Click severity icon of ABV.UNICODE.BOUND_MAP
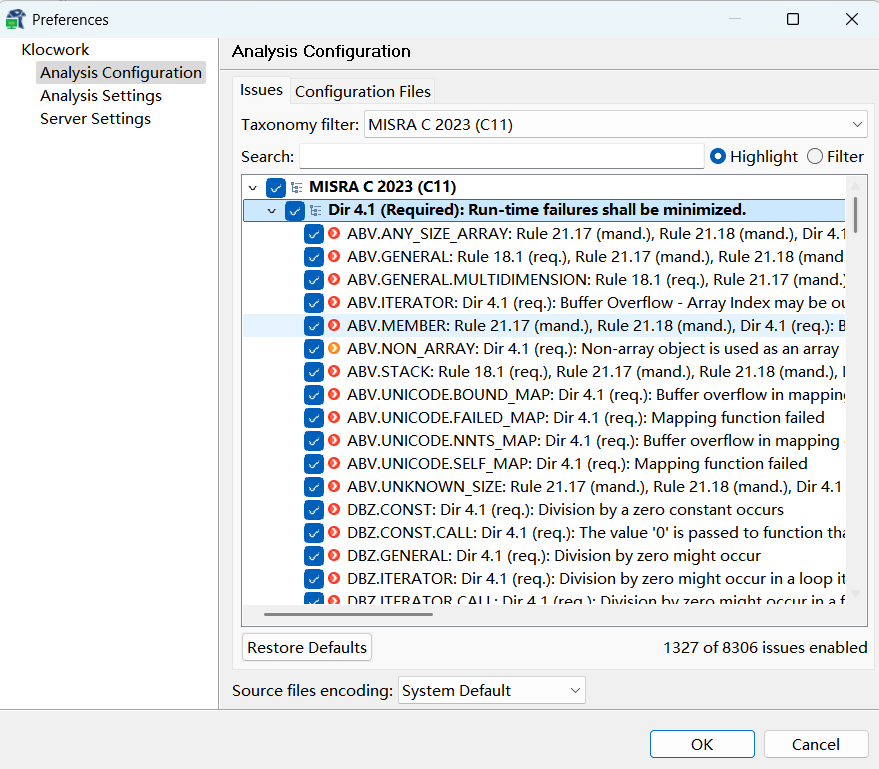The image size is (879, 769). point(334,394)
